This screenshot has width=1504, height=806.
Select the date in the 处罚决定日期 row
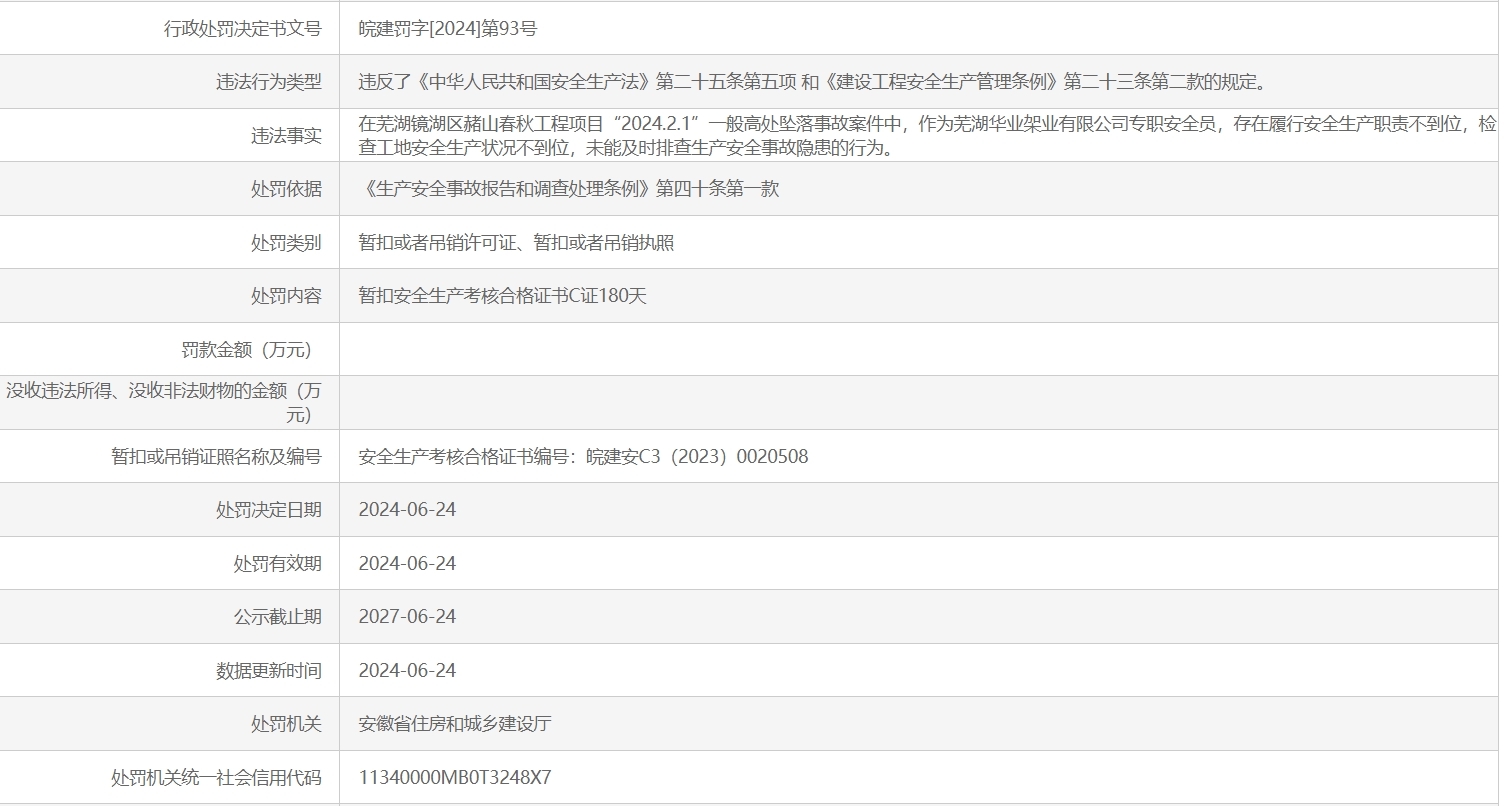tap(408, 509)
